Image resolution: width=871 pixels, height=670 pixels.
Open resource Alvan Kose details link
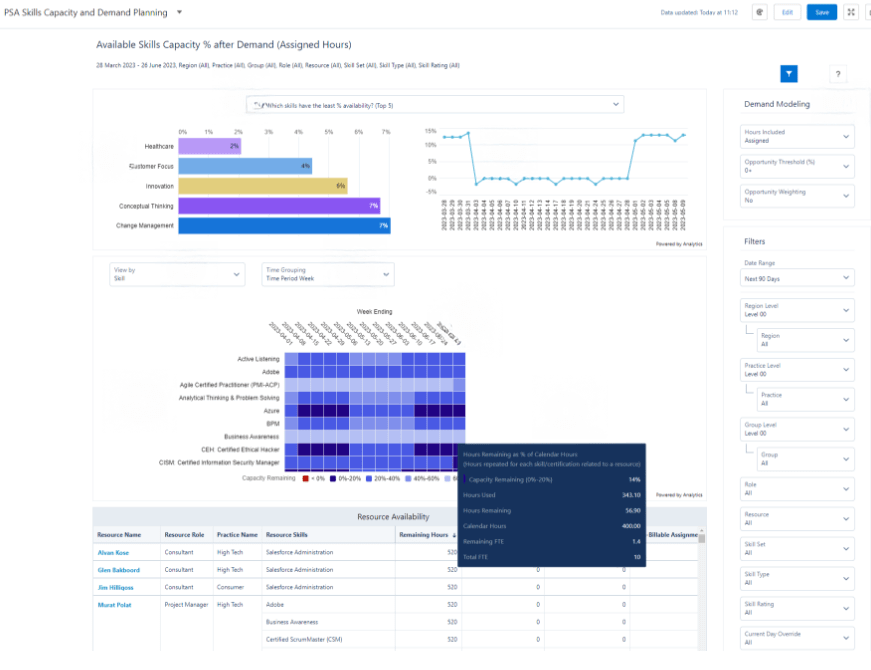tap(113, 552)
